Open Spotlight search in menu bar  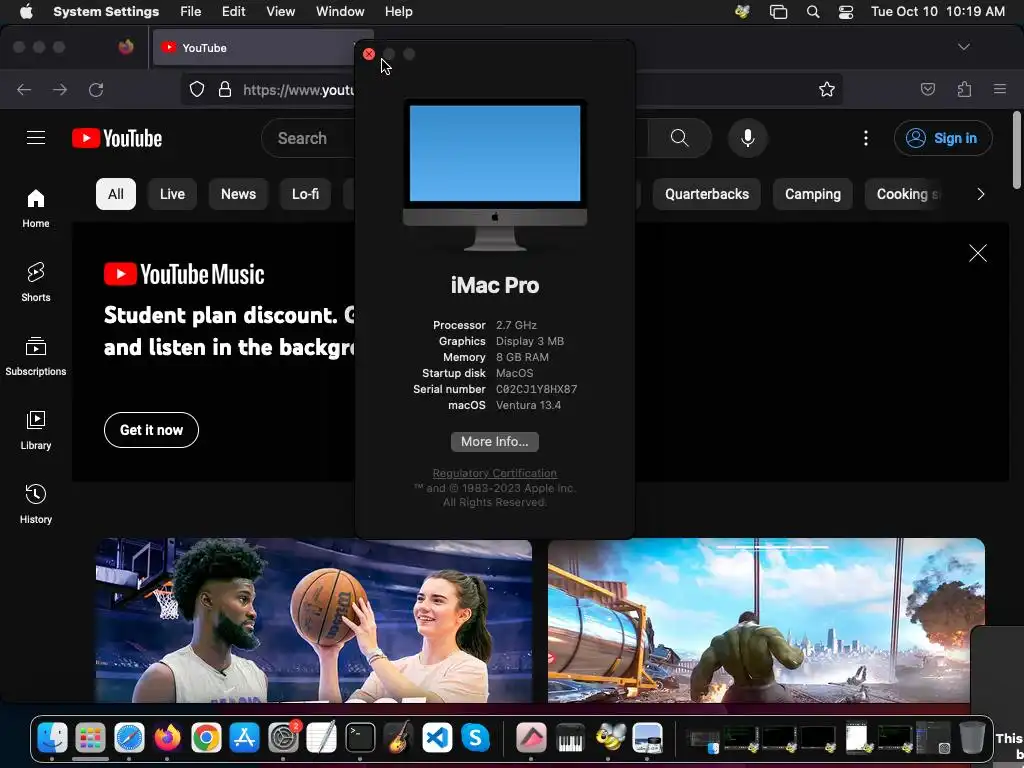[x=812, y=12]
